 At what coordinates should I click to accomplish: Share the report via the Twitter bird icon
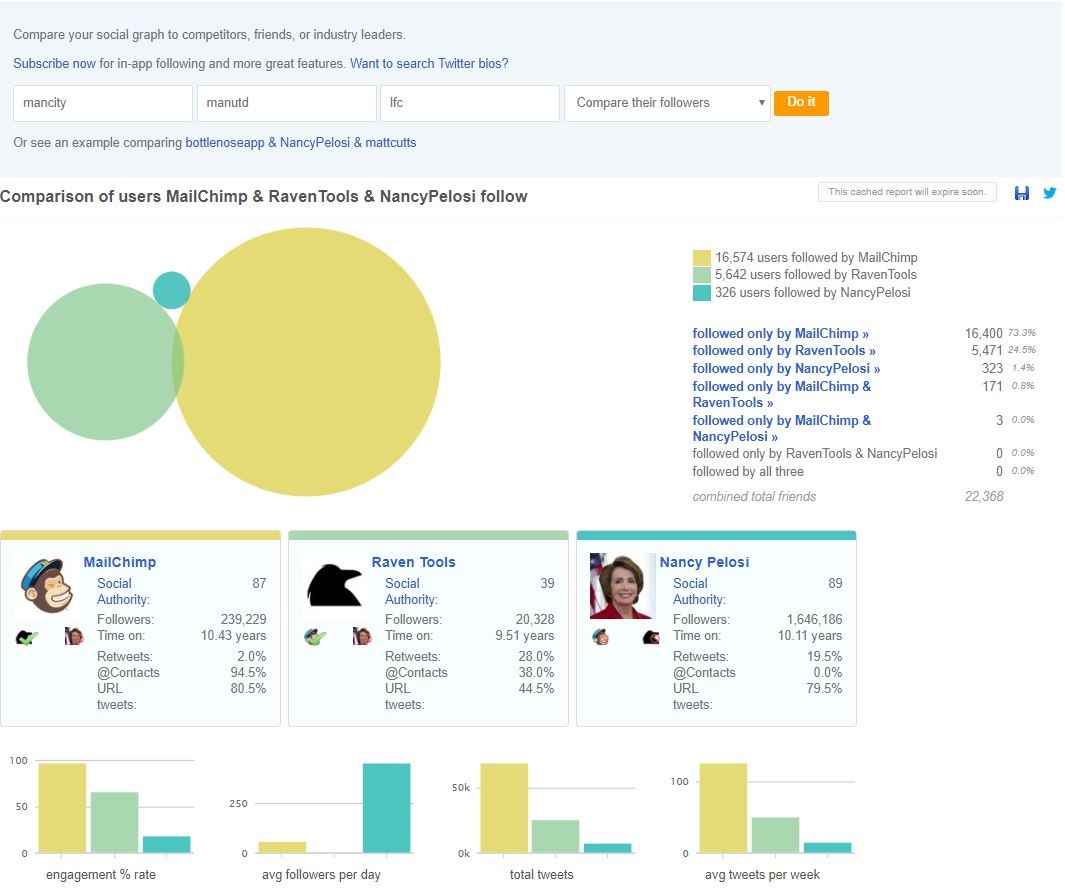point(1049,193)
